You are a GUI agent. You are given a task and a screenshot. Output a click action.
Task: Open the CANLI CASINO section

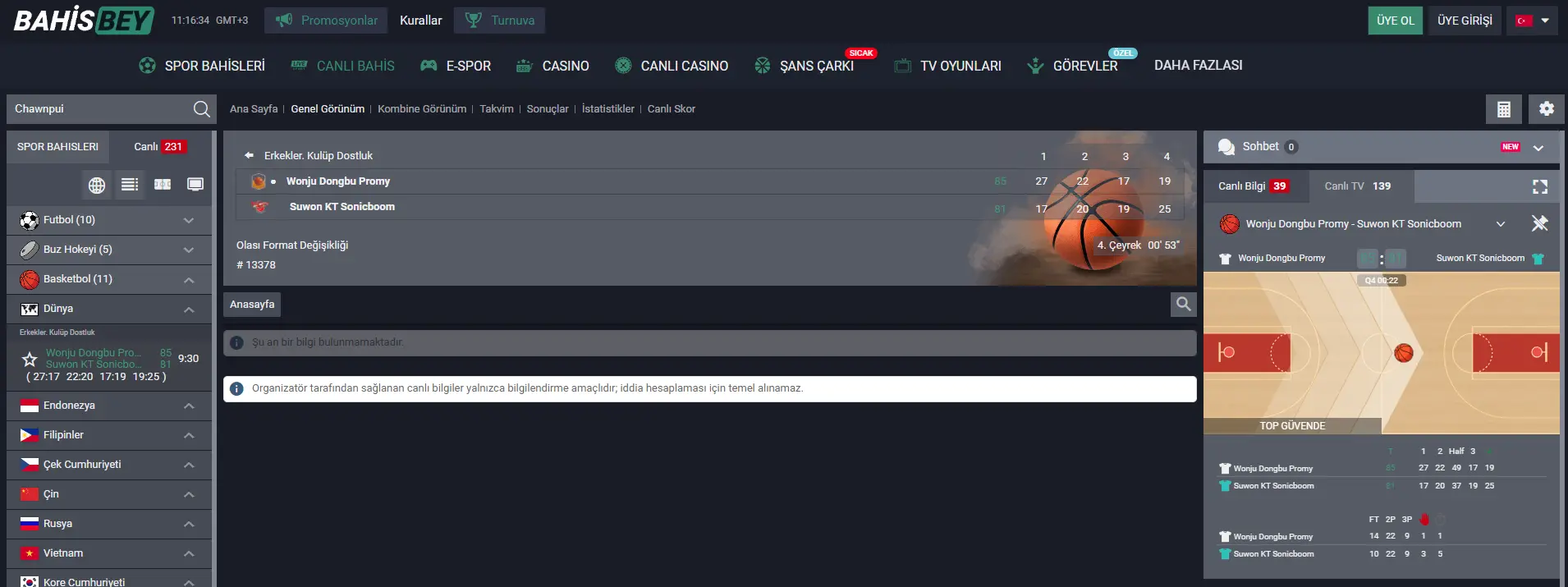pyautogui.click(x=672, y=66)
